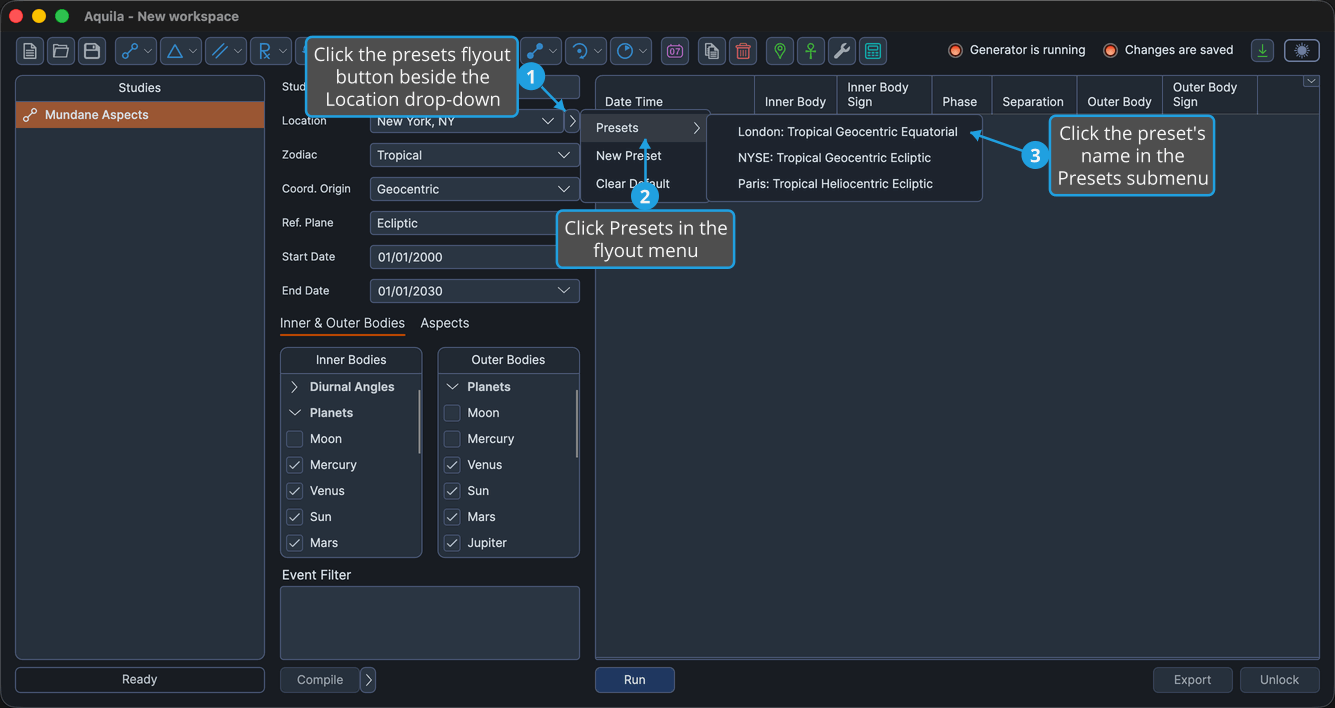Select the linked-nodes aspects study tool
The image size is (1335, 708).
pyautogui.click(x=130, y=51)
